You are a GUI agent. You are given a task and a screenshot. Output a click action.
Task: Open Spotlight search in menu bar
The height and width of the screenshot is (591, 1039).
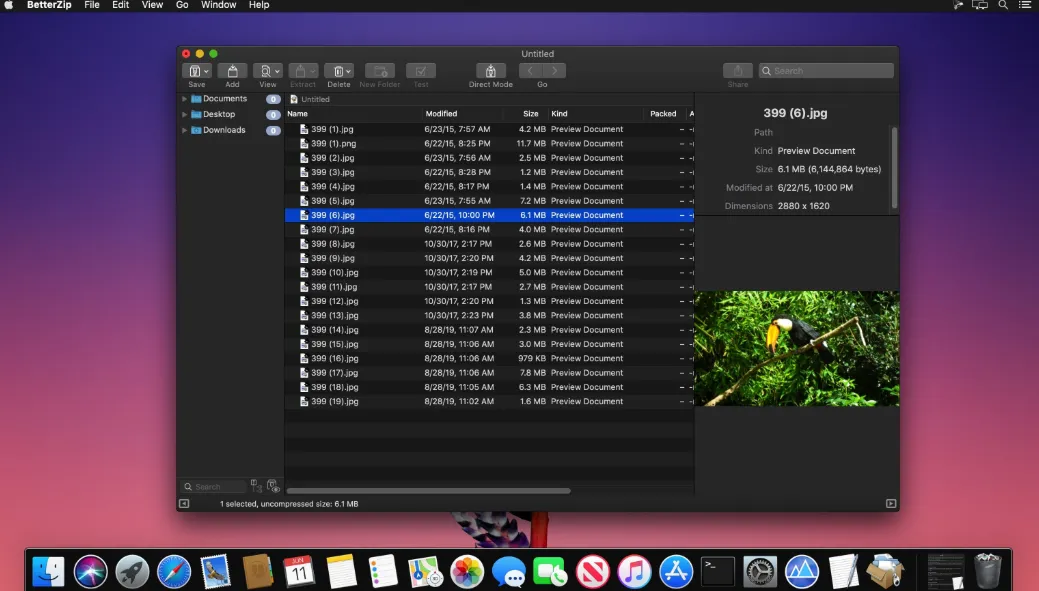point(1003,5)
